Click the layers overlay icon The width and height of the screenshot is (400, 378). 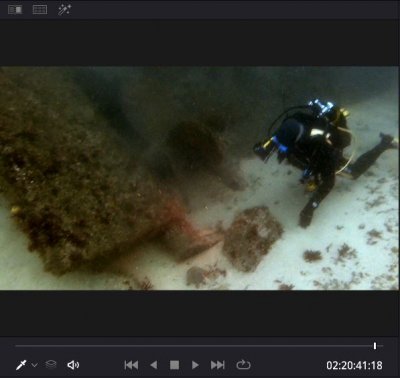(x=51, y=365)
